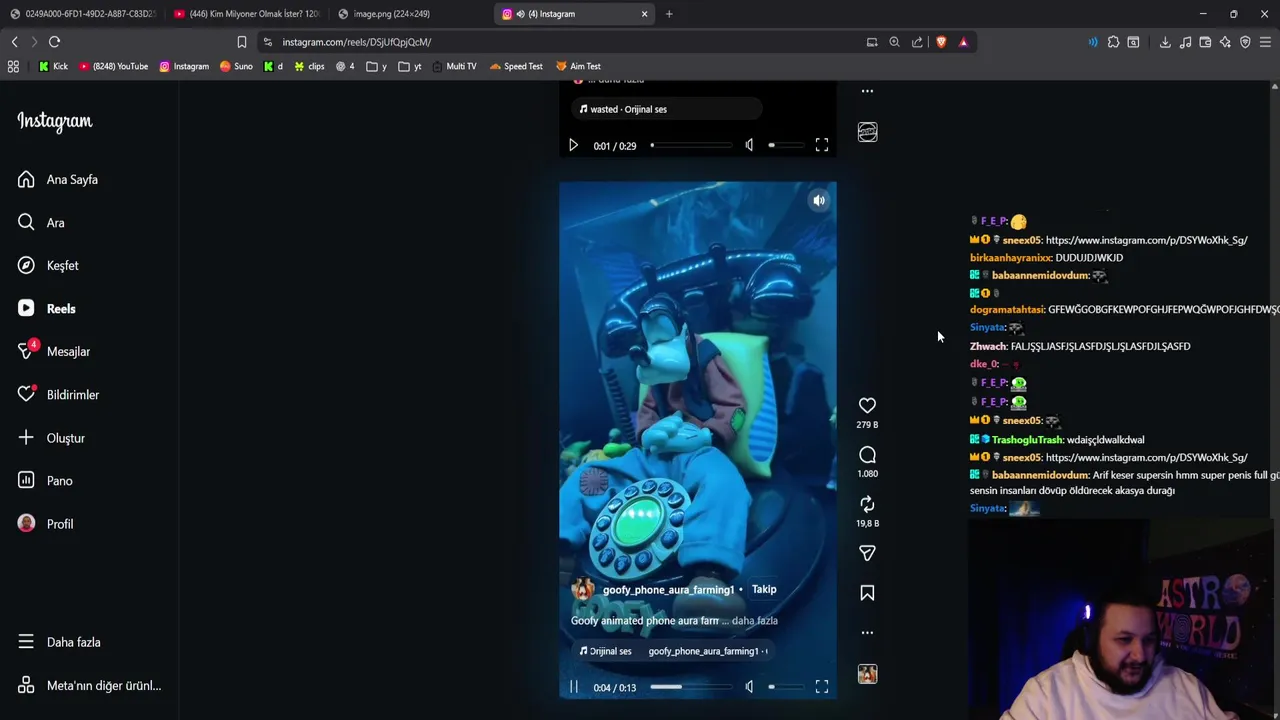Bookmark this page in address bar
The width and height of the screenshot is (1280, 720).
click(x=241, y=42)
